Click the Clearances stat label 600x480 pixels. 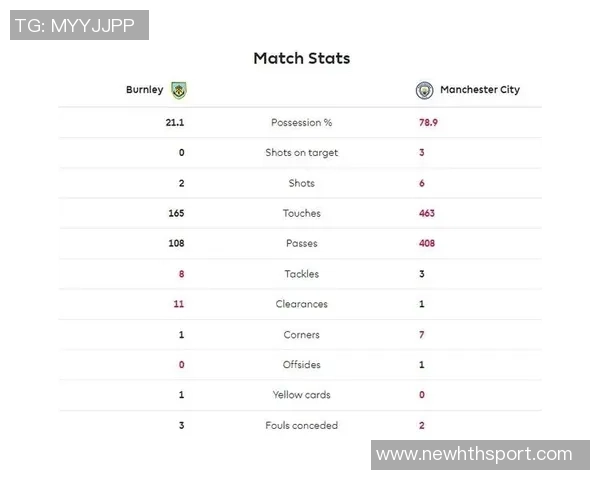(301, 304)
